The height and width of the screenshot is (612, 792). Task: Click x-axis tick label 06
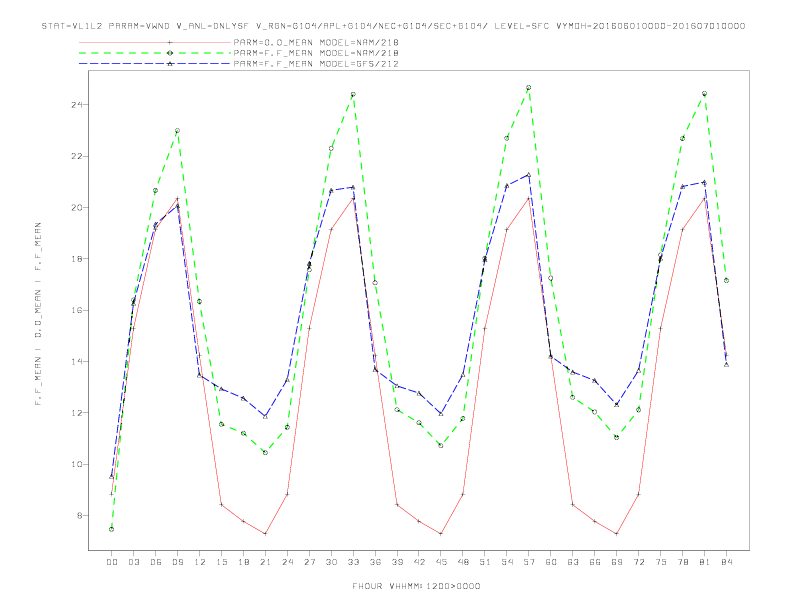pos(156,562)
